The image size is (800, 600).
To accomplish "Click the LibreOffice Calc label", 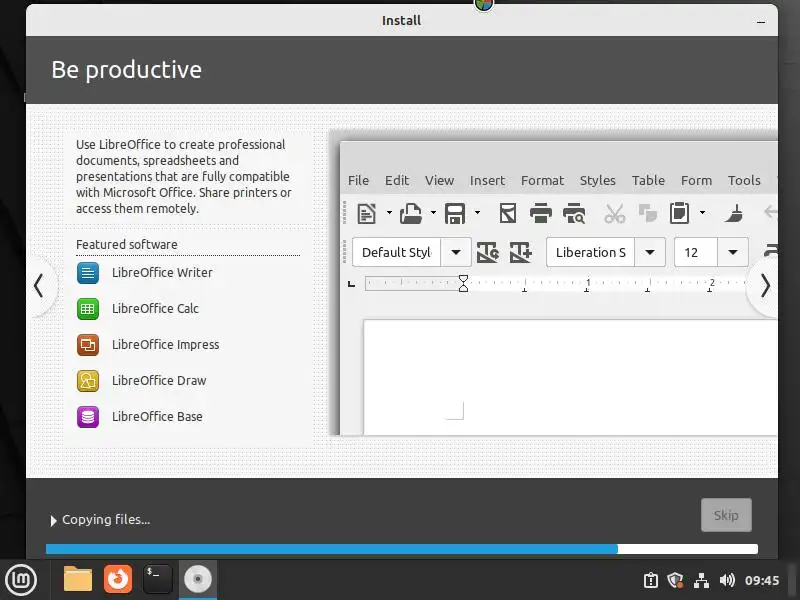I will [155, 309].
